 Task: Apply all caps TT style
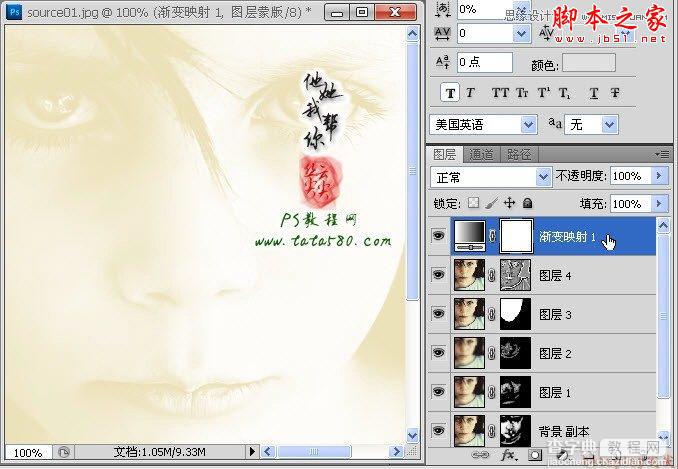(x=500, y=93)
